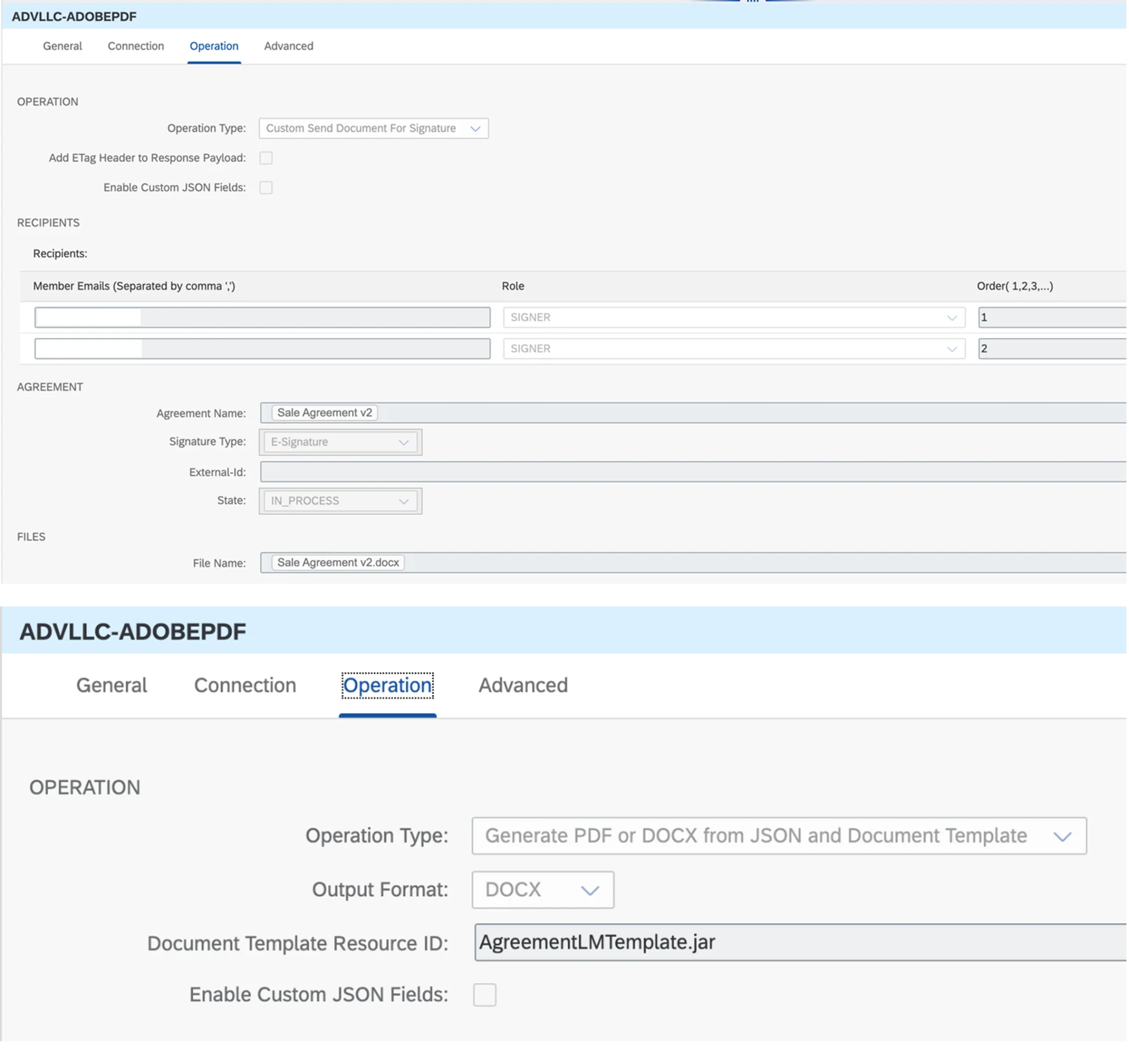Open the Advanced tab in upper panel
Screen dimensions: 1129x1064
pyautogui.click(x=288, y=46)
